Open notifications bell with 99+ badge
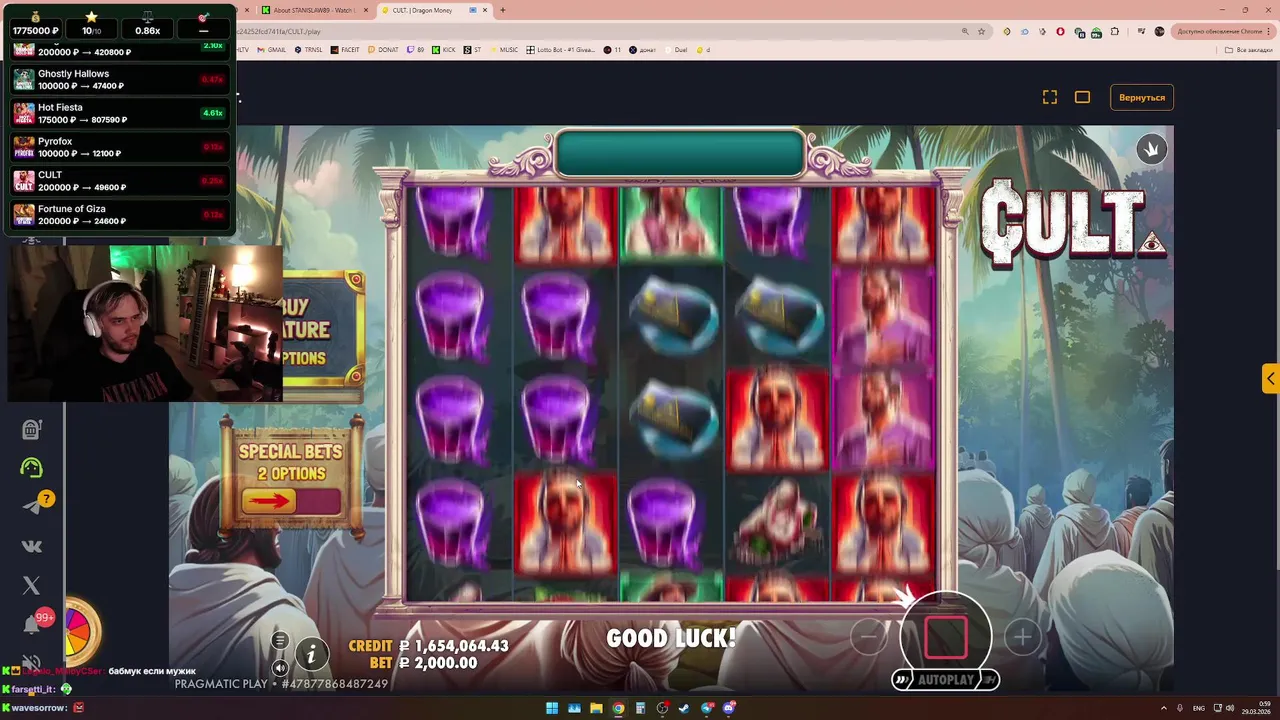The height and width of the screenshot is (720, 1280). click(33, 624)
